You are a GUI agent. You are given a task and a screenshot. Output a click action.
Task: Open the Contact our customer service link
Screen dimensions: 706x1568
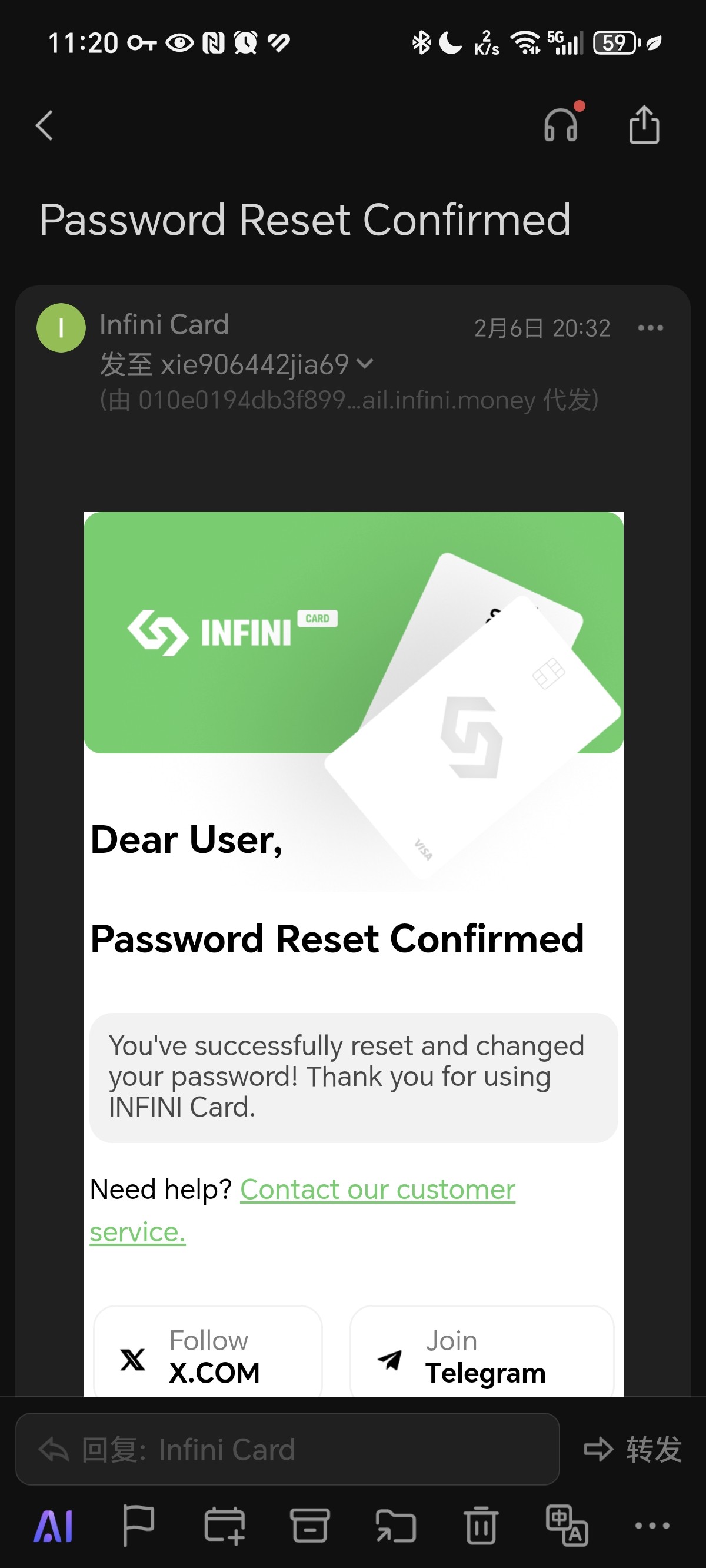tap(302, 1210)
